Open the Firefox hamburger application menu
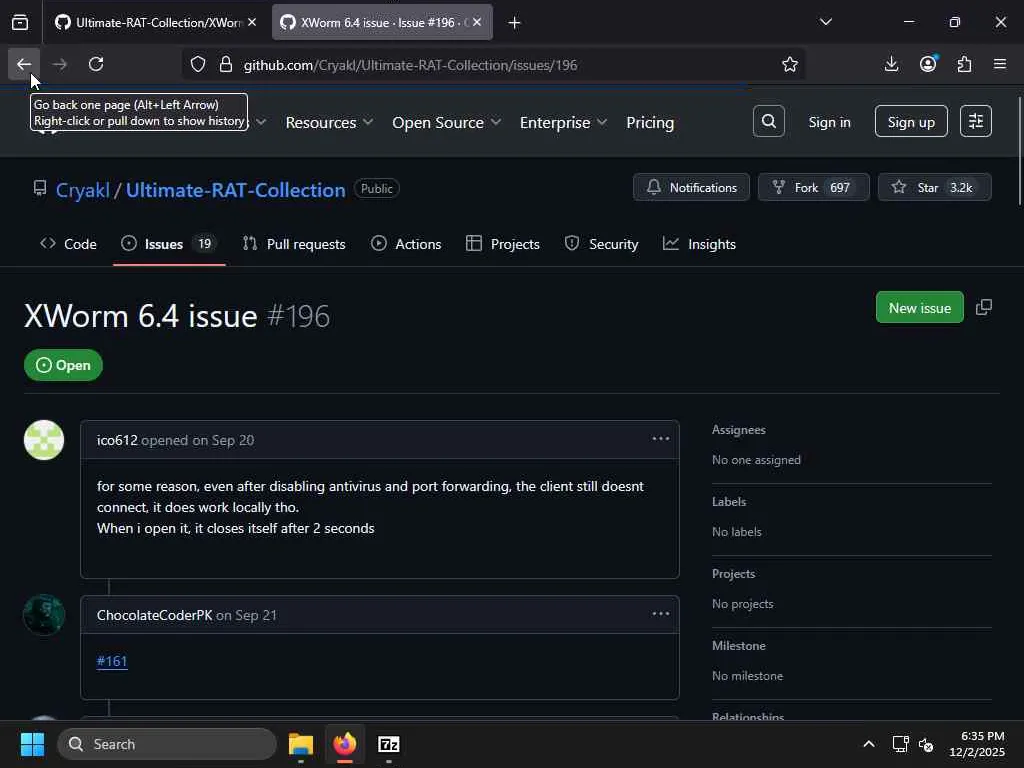The height and width of the screenshot is (768, 1024). 1000,64
